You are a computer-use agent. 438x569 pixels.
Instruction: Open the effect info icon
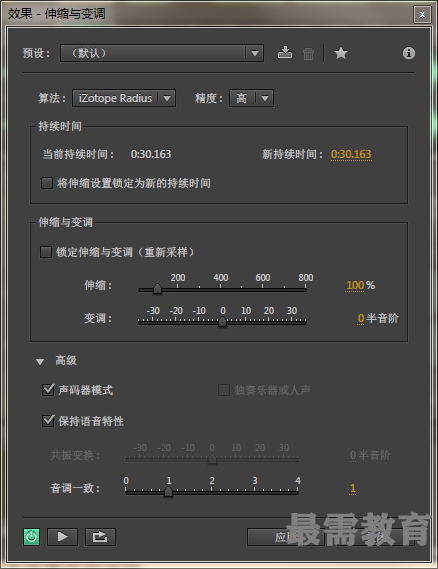(409, 53)
